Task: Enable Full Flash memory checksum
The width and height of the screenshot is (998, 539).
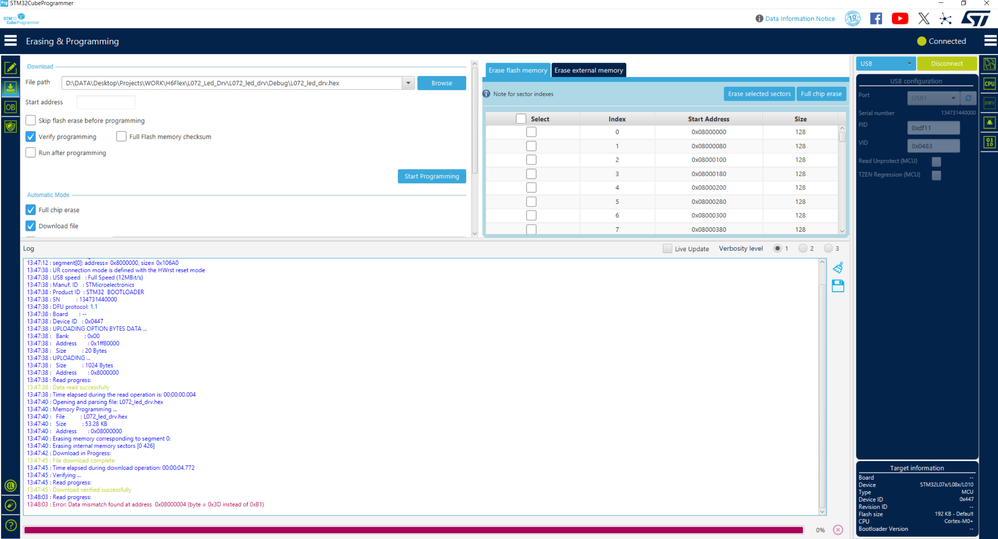Action: (122, 136)
